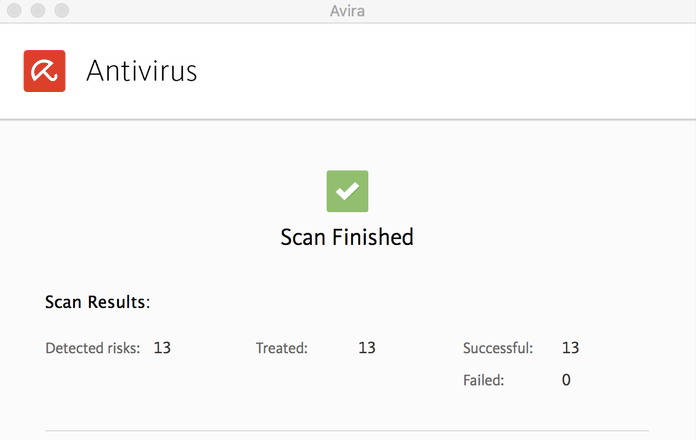This screenshot has width=696, height=440.
Task: Select the Treated count 13
Action: 367,348
